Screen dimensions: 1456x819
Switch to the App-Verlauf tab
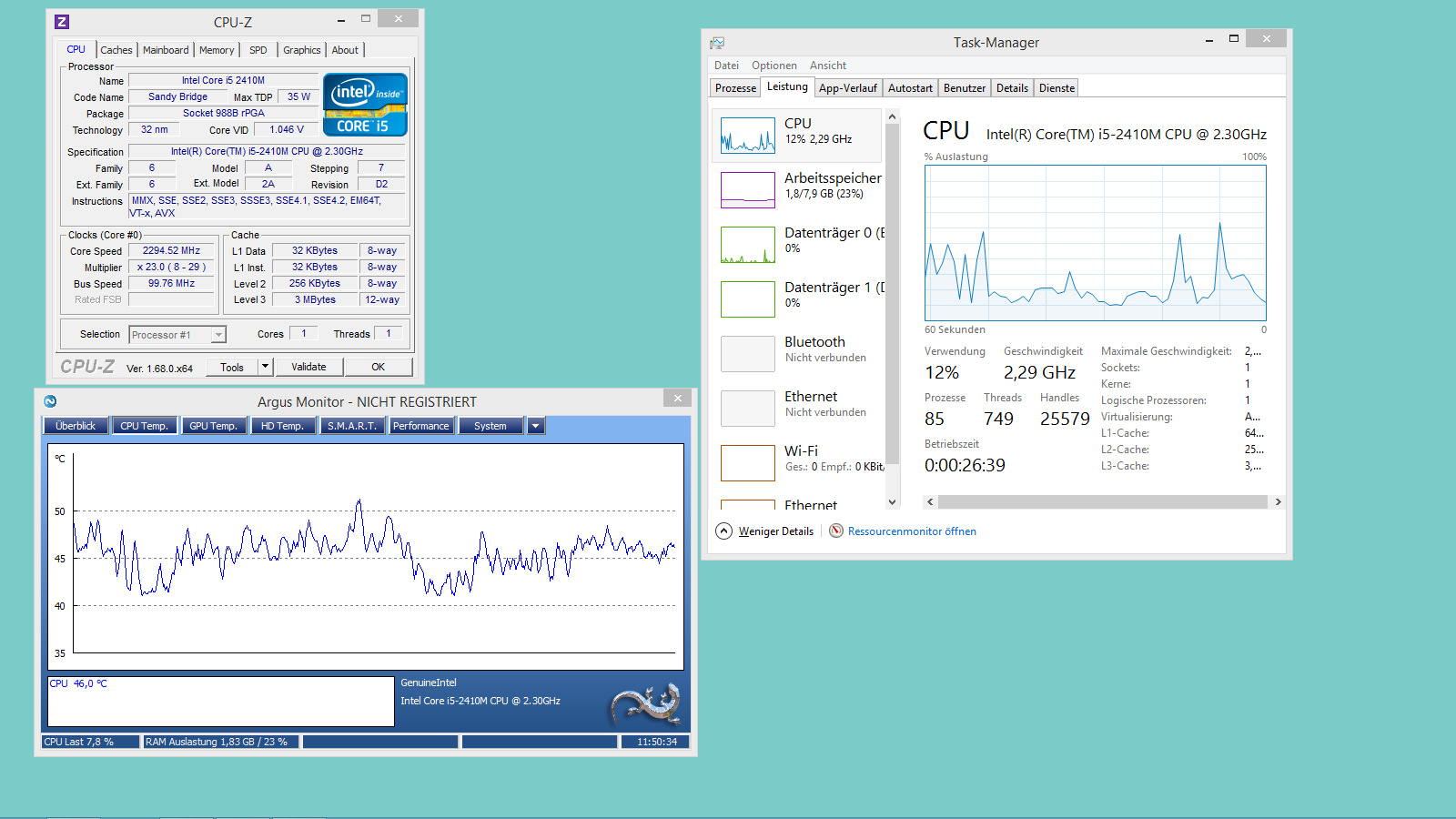(x=848, y=88)
